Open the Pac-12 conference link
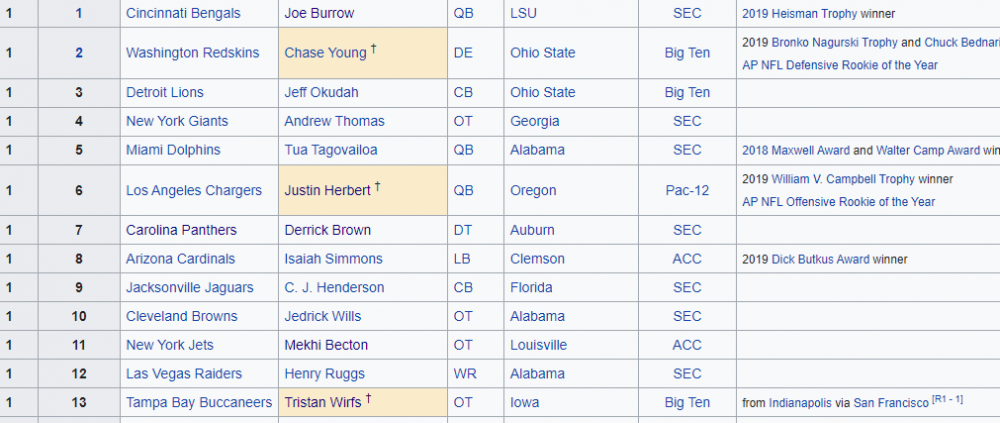Screen dimensions: 1000x423 click(687, 190)
